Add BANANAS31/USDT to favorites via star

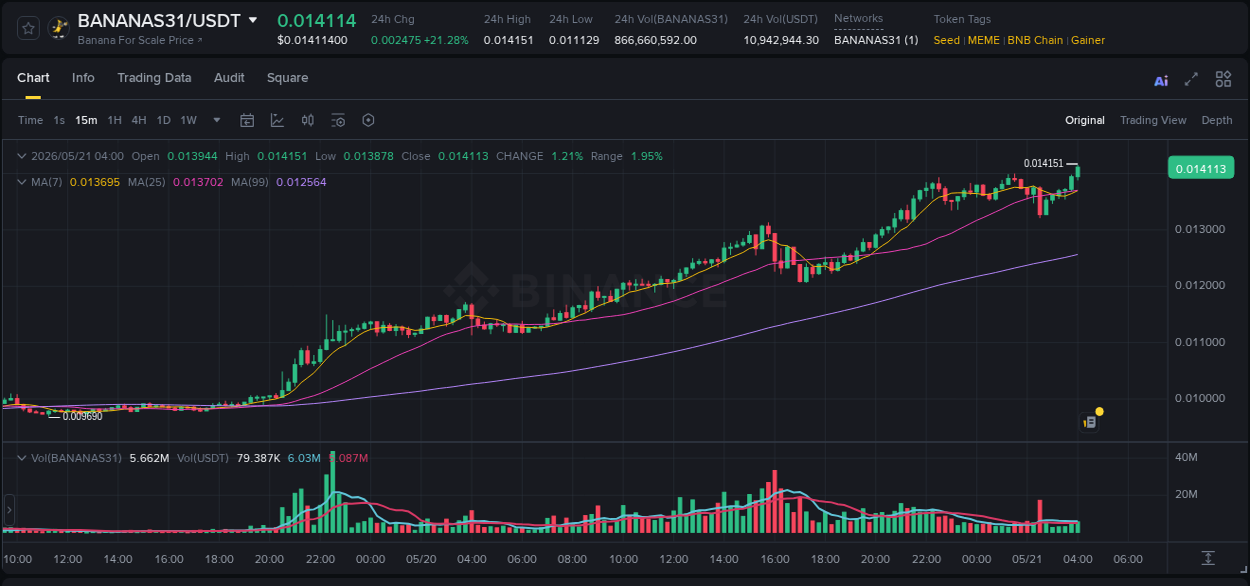click(29, 28)
